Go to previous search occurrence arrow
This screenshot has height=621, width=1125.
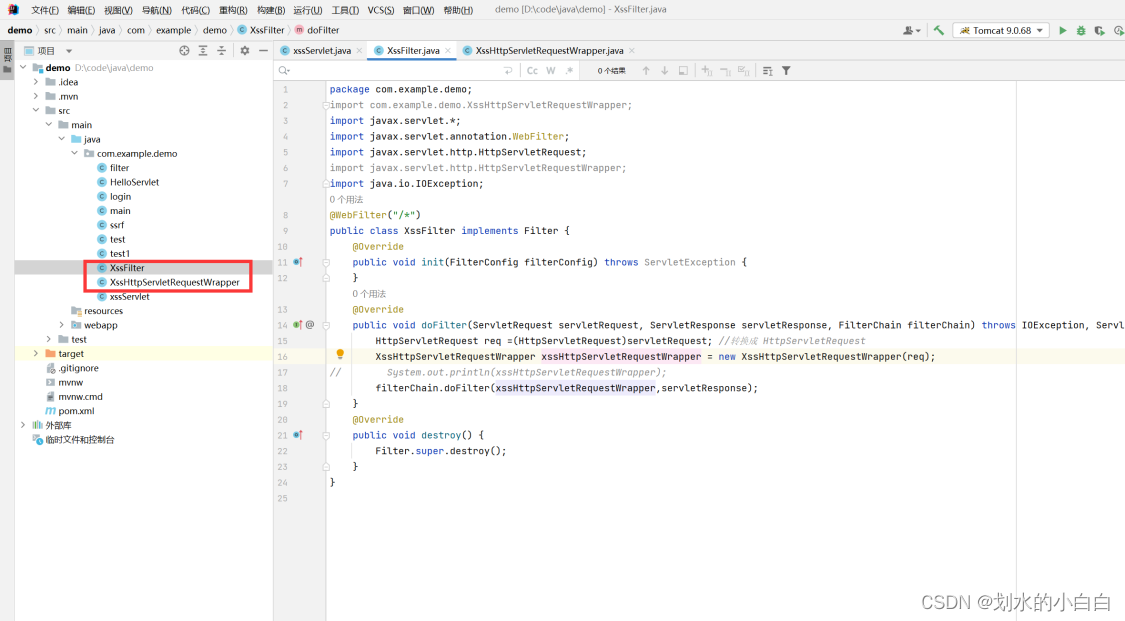click(646, 70)
